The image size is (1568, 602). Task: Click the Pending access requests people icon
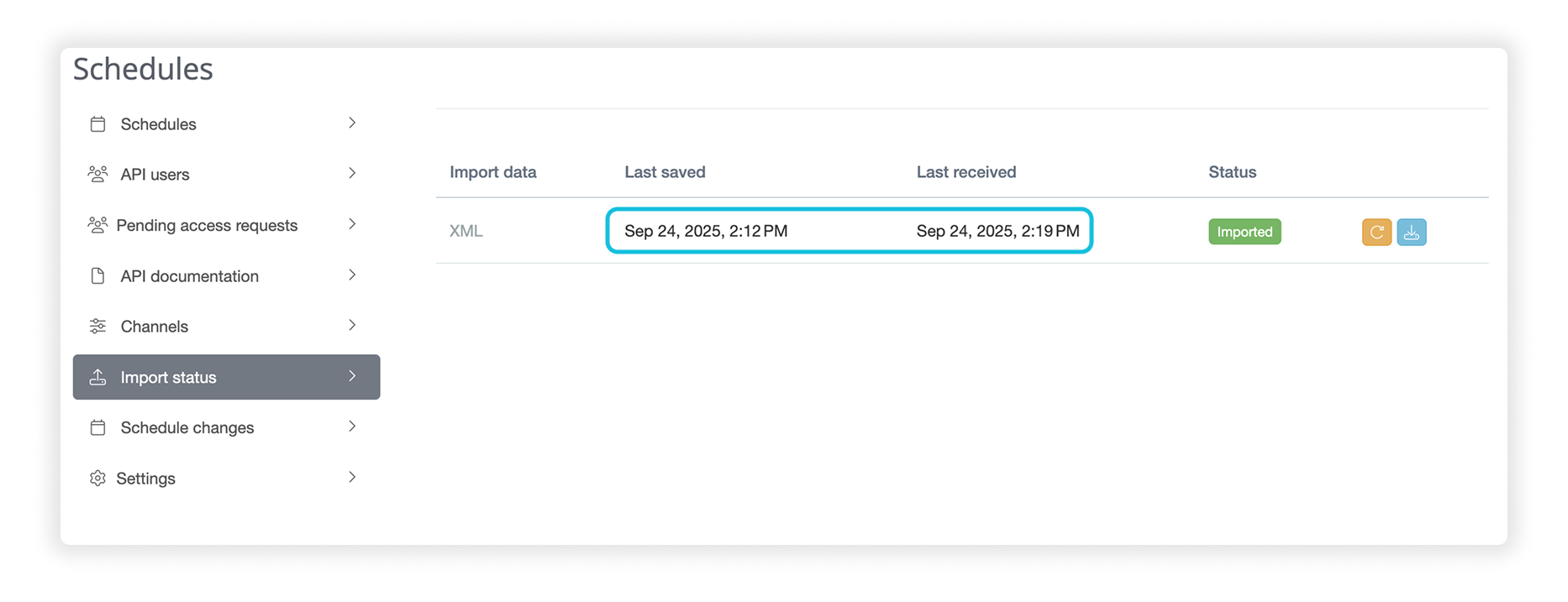[97, 225]
